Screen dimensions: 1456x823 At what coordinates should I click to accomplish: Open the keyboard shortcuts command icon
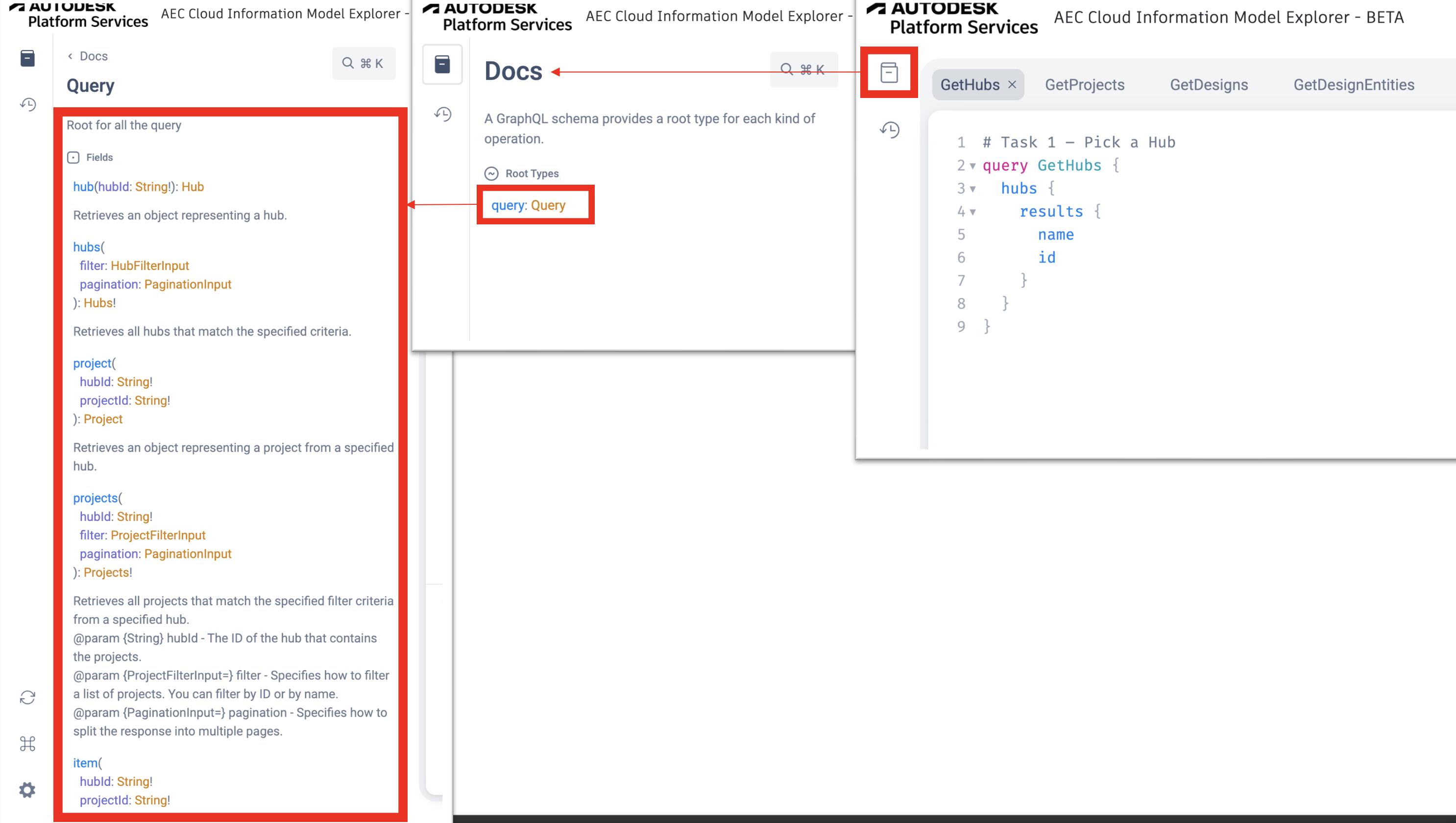click(27, 743)
